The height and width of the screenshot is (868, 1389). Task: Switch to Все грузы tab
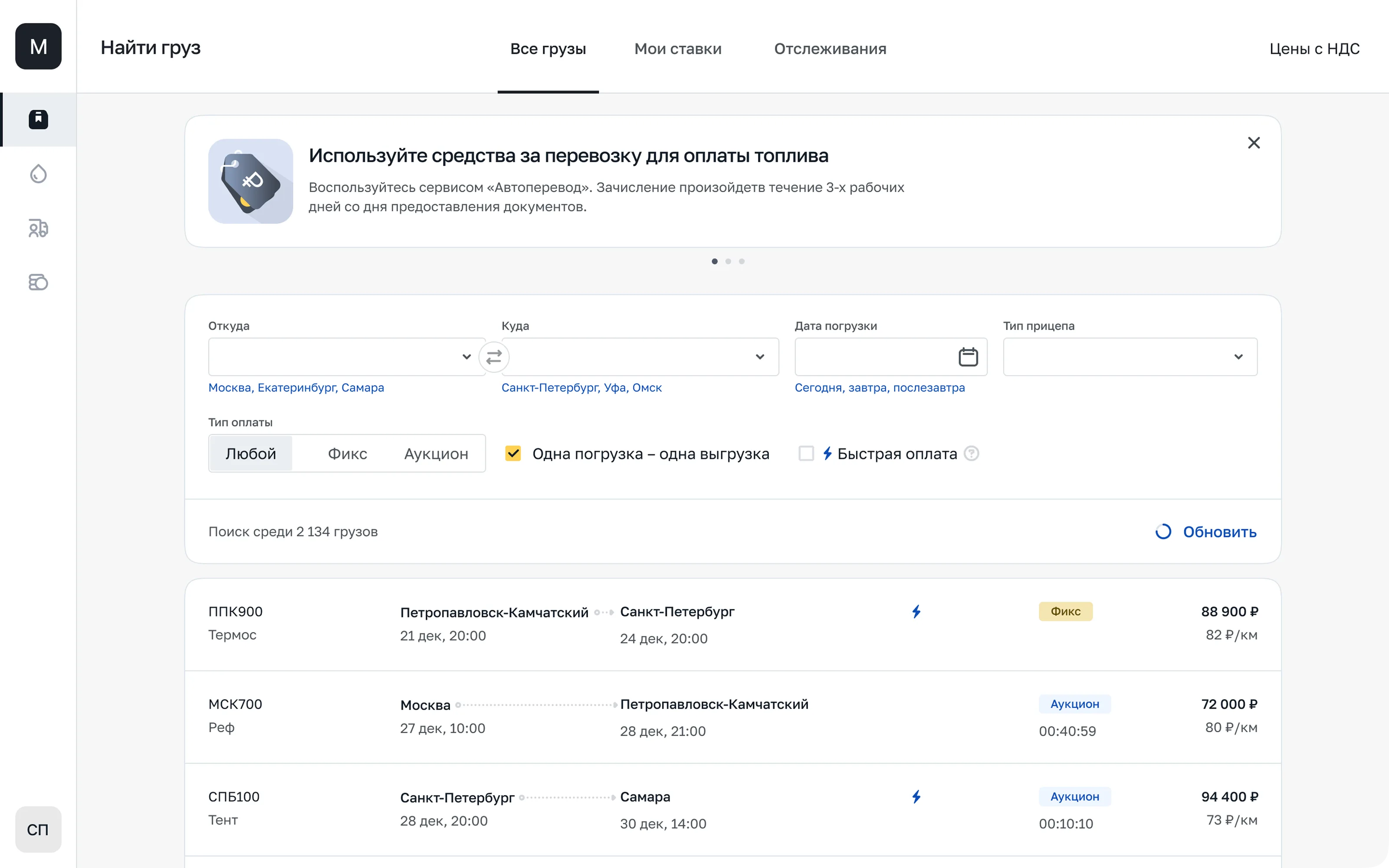548,49
